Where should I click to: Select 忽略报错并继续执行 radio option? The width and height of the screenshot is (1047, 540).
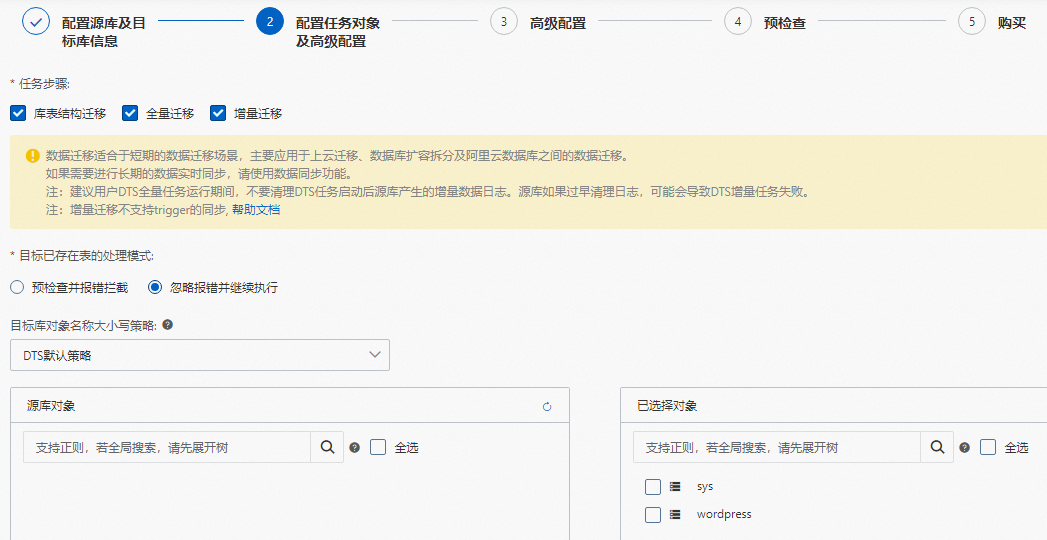pos(155,288)
